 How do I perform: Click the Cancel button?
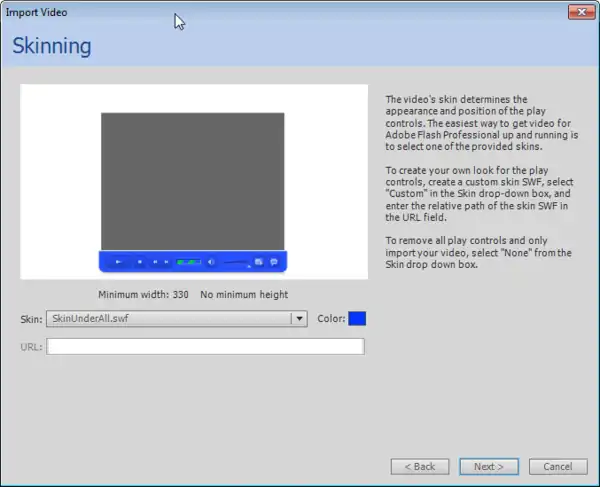point(557,466)
